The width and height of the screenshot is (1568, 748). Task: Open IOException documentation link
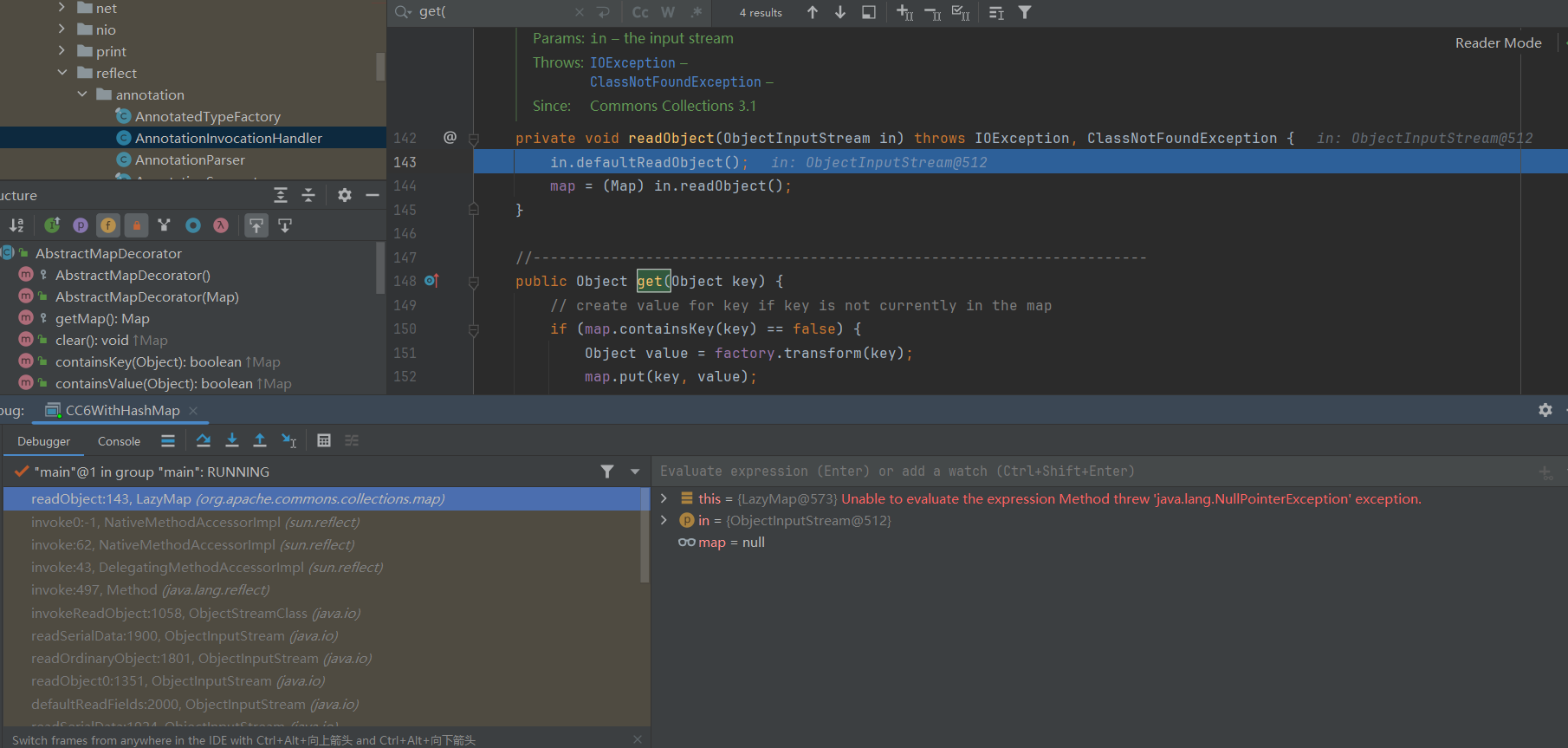coord(632,62)
